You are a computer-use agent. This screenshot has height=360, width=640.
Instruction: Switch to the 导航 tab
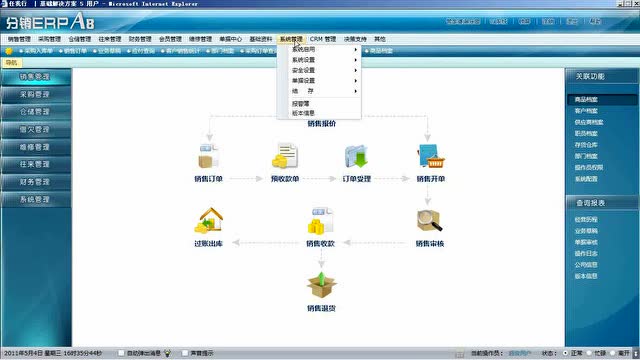(12, 62)
